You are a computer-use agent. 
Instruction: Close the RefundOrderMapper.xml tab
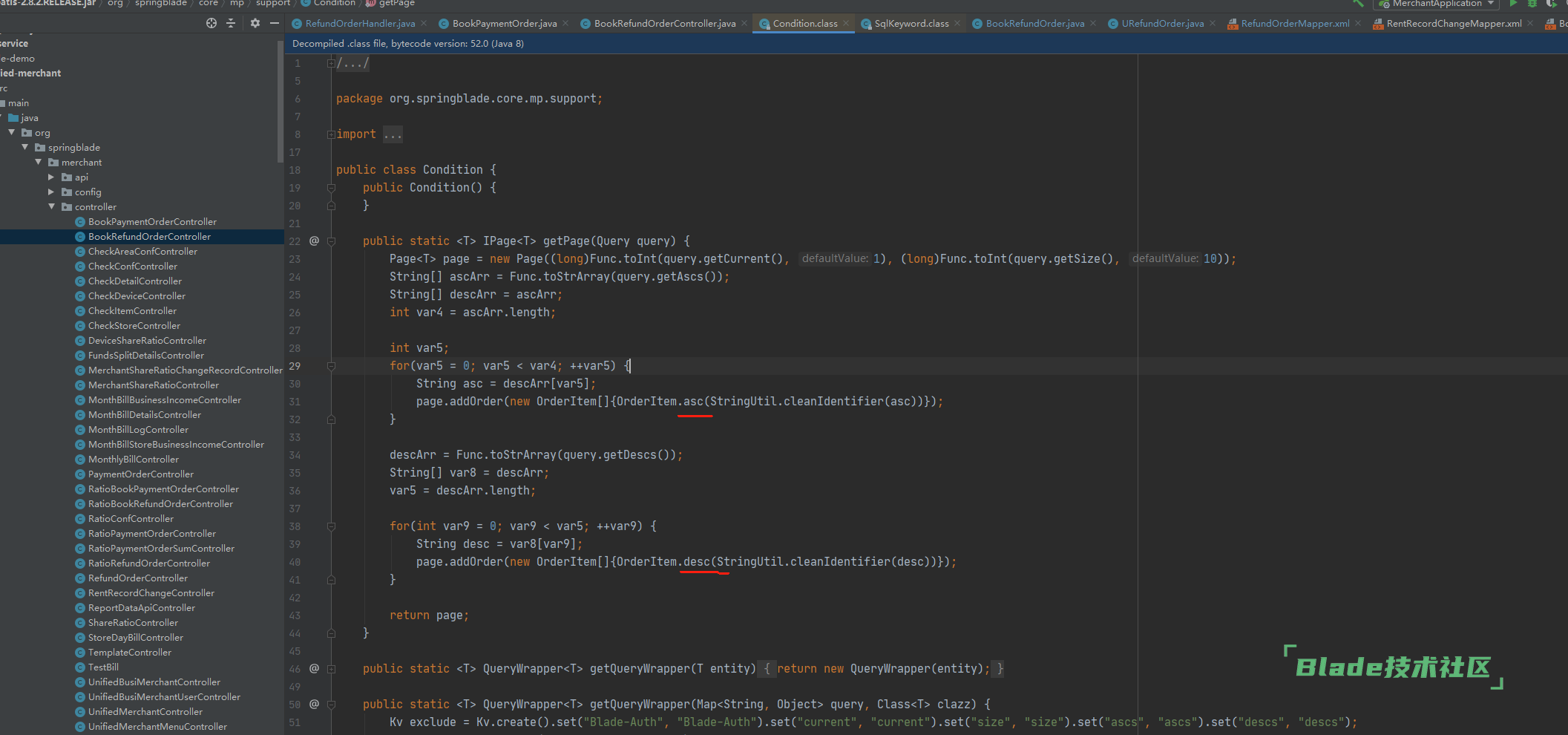coord(1358,24)
